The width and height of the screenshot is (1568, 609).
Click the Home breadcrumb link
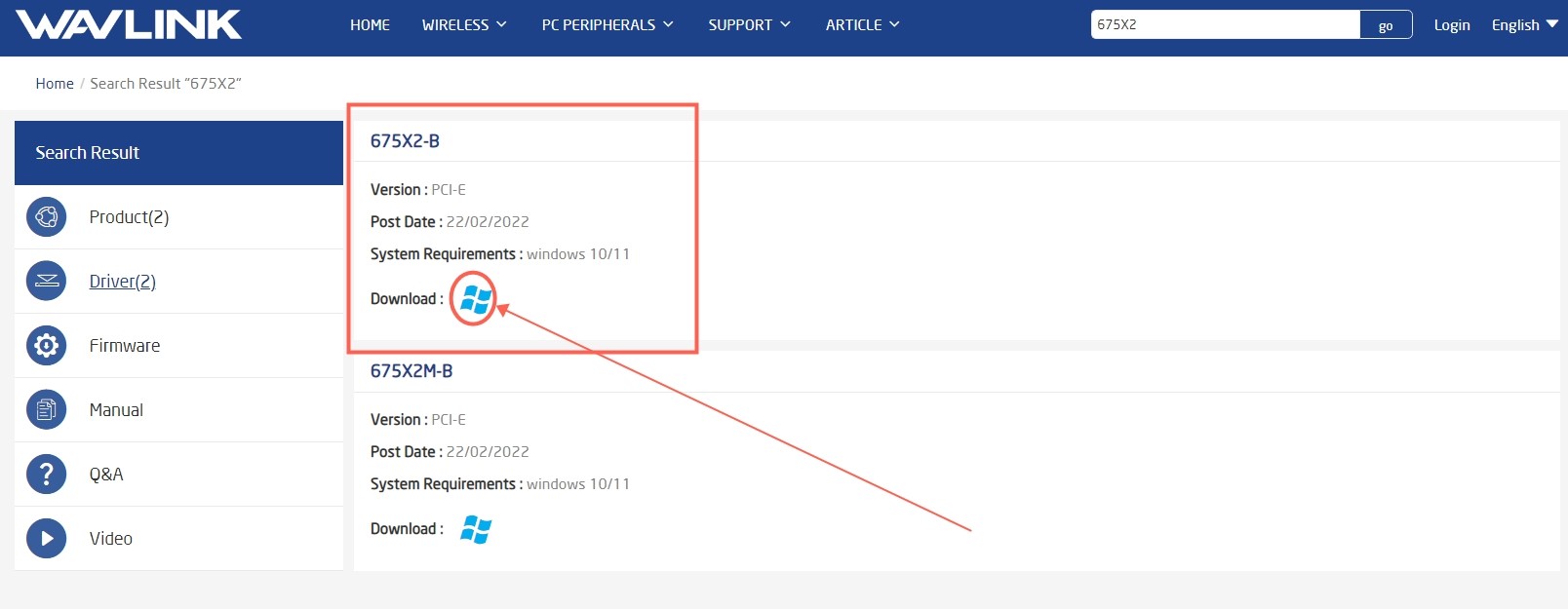point(55,84)
